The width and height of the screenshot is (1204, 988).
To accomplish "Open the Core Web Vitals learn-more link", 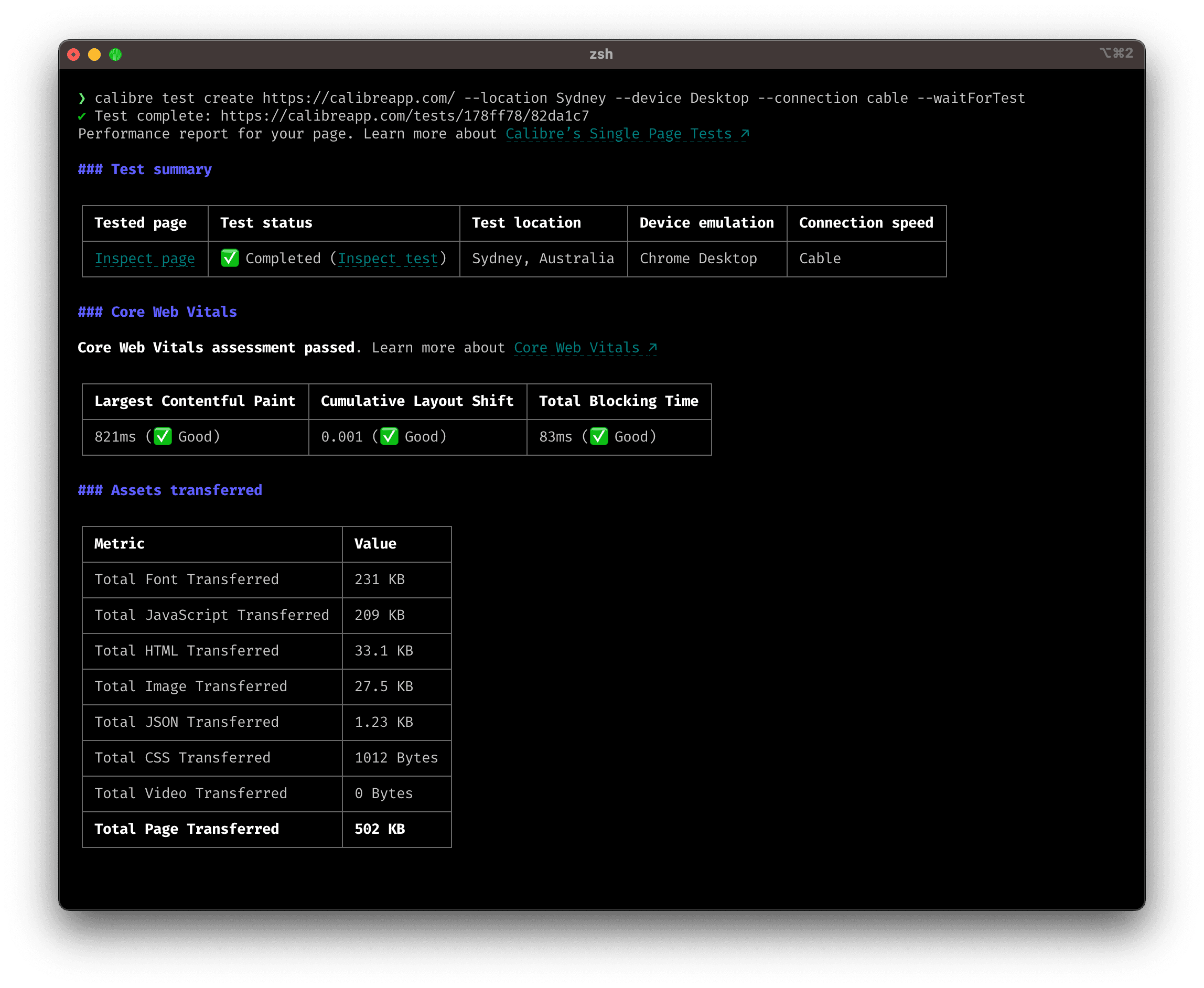I will (576, 347).
